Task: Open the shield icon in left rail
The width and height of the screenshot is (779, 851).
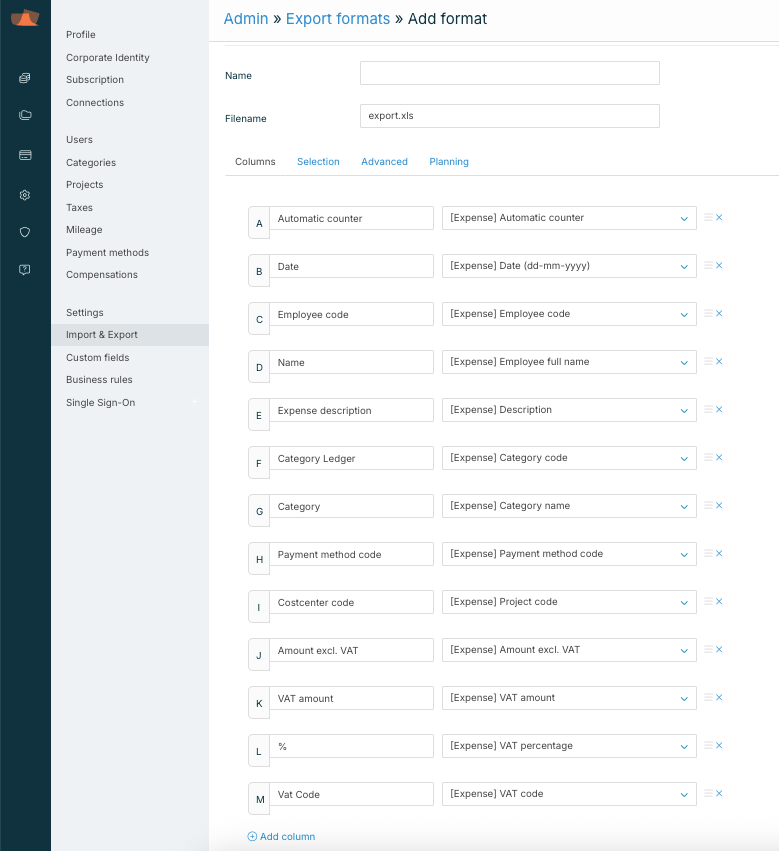Action: point(25,232)
